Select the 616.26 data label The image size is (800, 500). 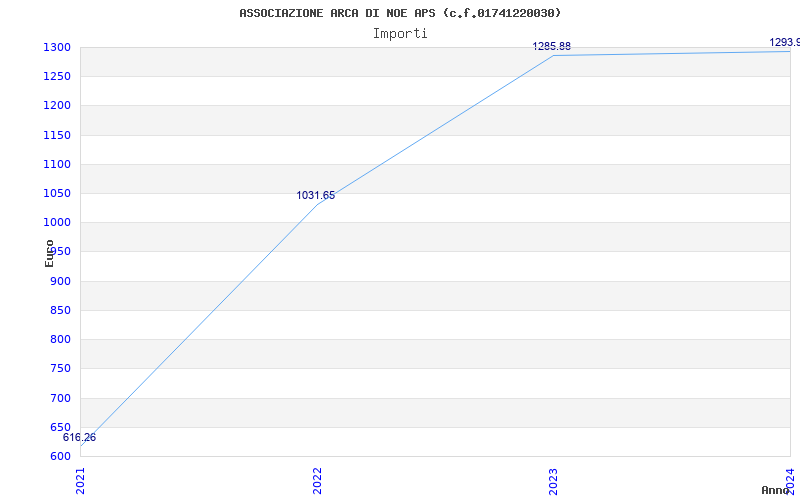click(79, 438)
